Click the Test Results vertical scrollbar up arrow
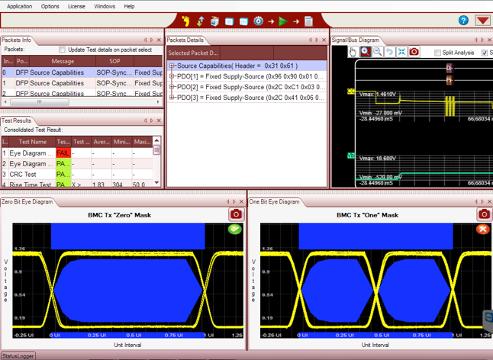This screenshot has height=360, width=493. [156, 141]
